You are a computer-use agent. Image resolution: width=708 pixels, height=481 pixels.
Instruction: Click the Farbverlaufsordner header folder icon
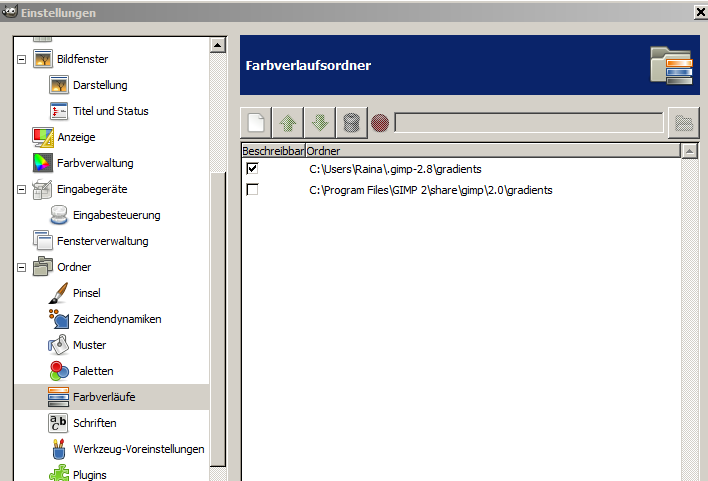(x=671, y=65)
